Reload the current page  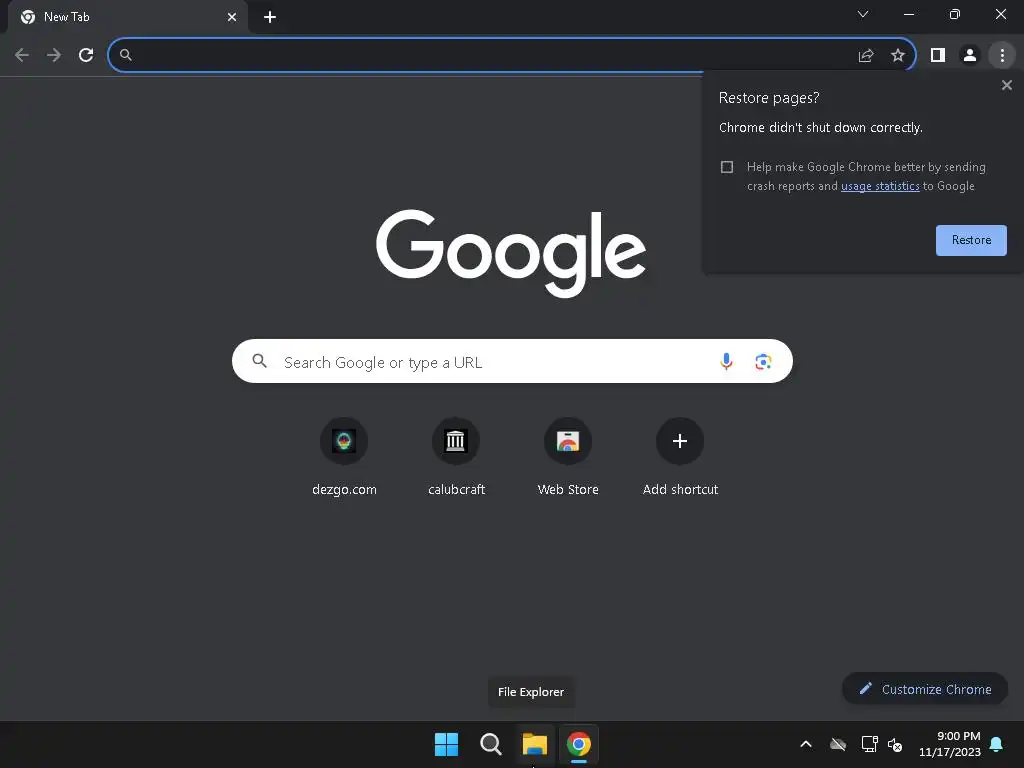point(86,55)
